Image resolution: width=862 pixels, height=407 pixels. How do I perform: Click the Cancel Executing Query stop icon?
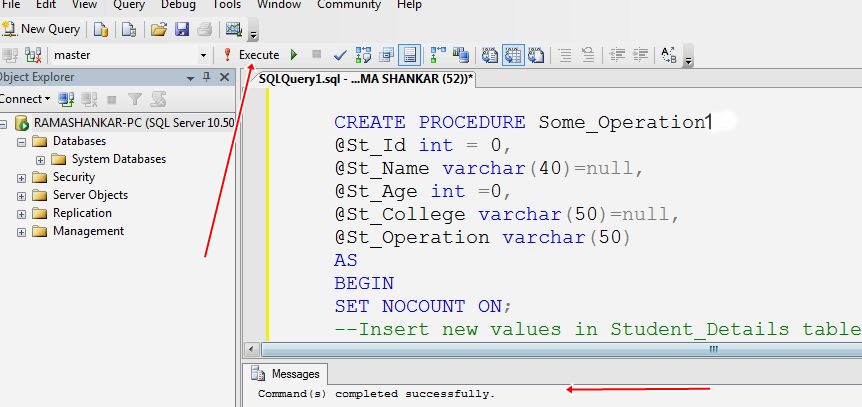[316, 54]
